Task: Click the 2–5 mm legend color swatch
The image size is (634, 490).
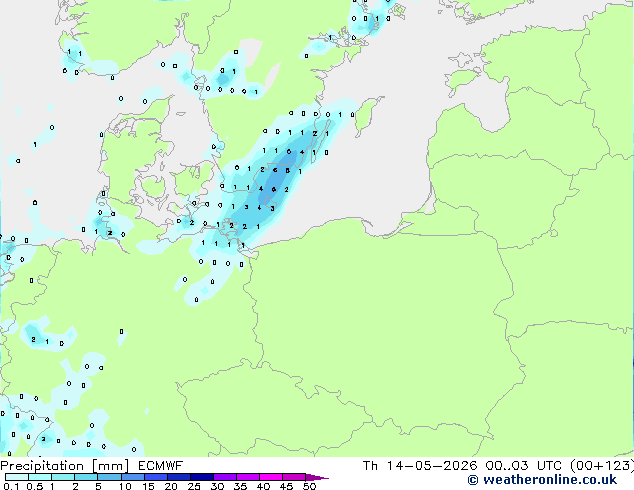Action: [86, 477]
